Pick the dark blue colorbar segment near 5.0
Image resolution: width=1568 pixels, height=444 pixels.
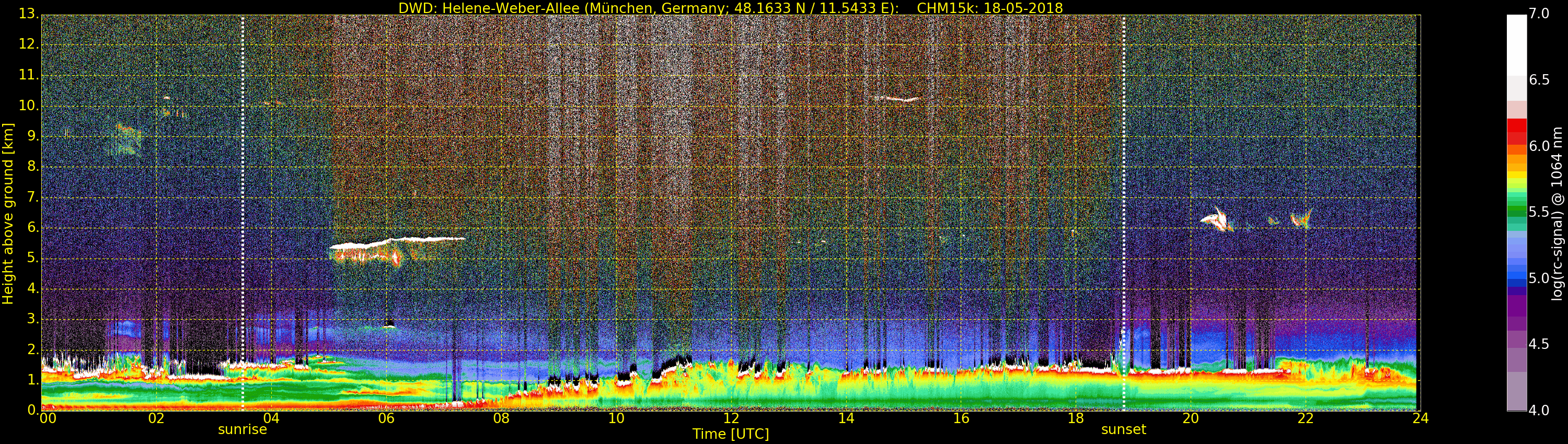tap(1516, 280)
